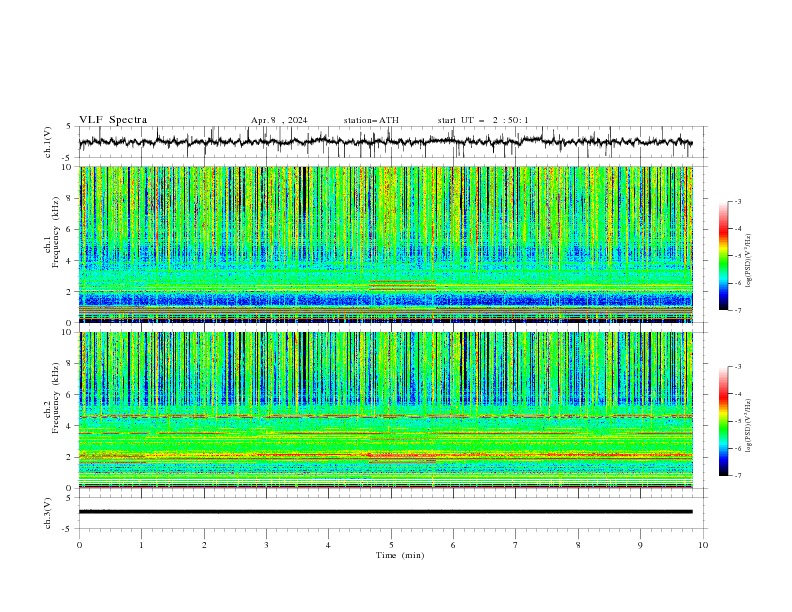The width and height of the screenshot is (792, 612).
Task: Click the time axis tick label "6"
Action: [x=454, y=545]
